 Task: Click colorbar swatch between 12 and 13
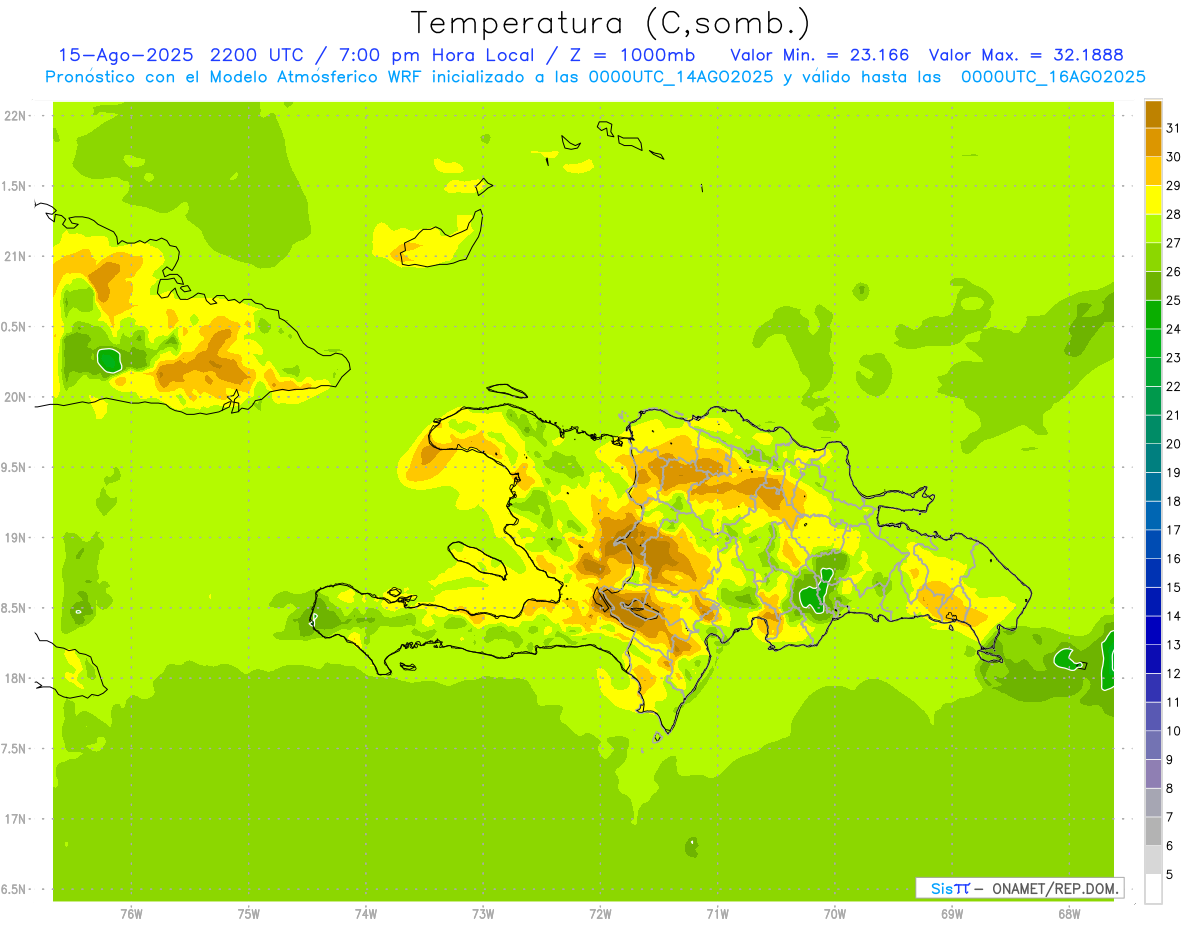pos(1153,659)
